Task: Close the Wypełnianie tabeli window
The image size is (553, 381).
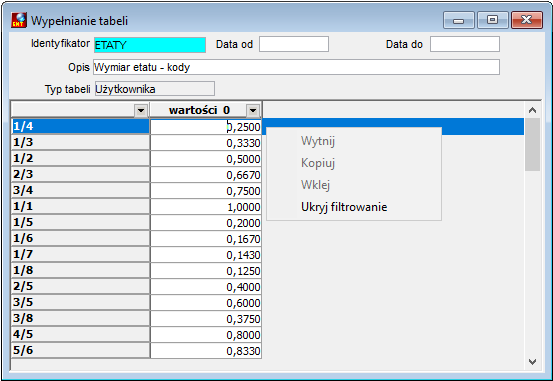Action: [x=527, y=20]
